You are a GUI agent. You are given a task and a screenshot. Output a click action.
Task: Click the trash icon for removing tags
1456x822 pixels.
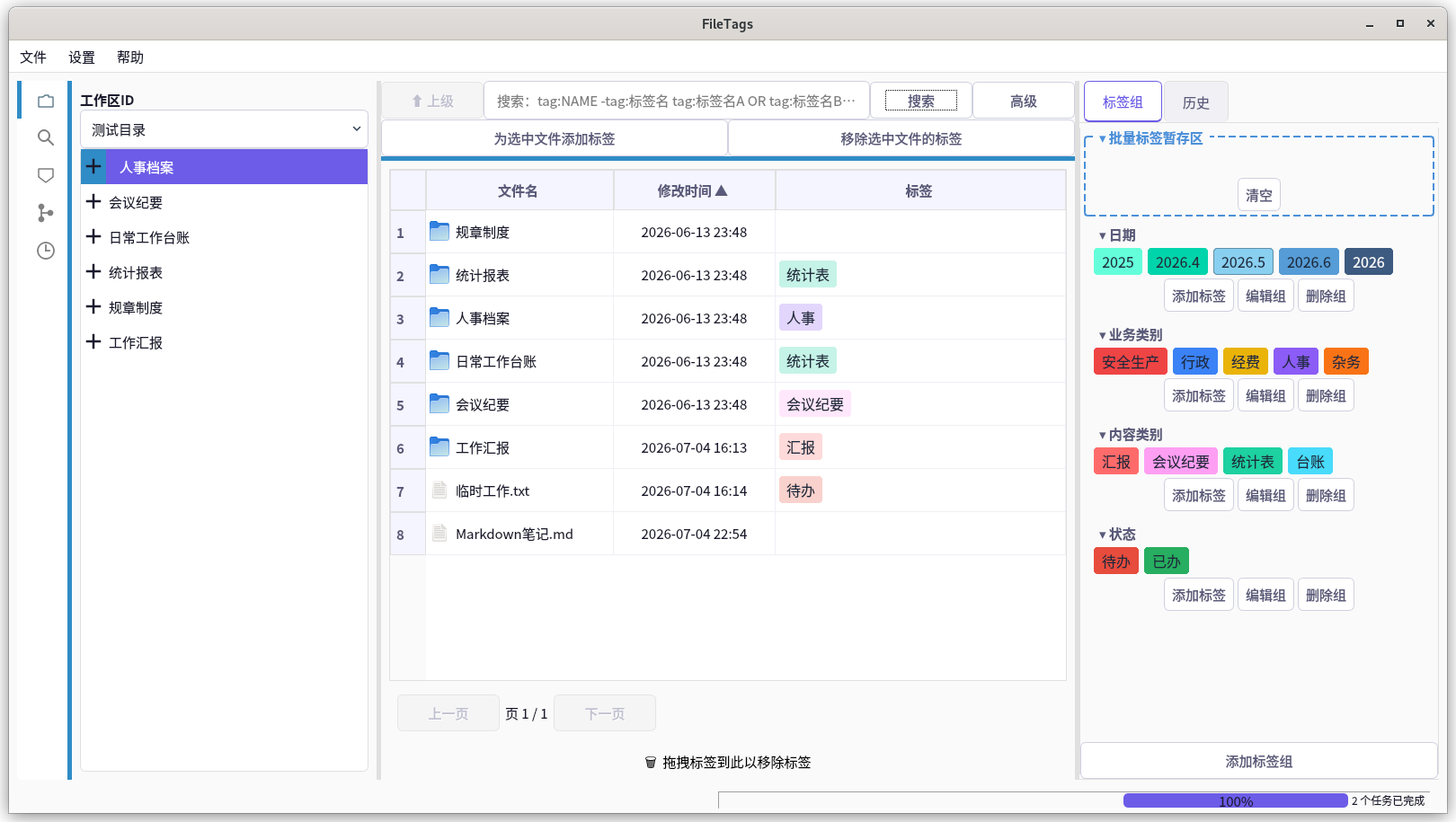click(651, 763)
